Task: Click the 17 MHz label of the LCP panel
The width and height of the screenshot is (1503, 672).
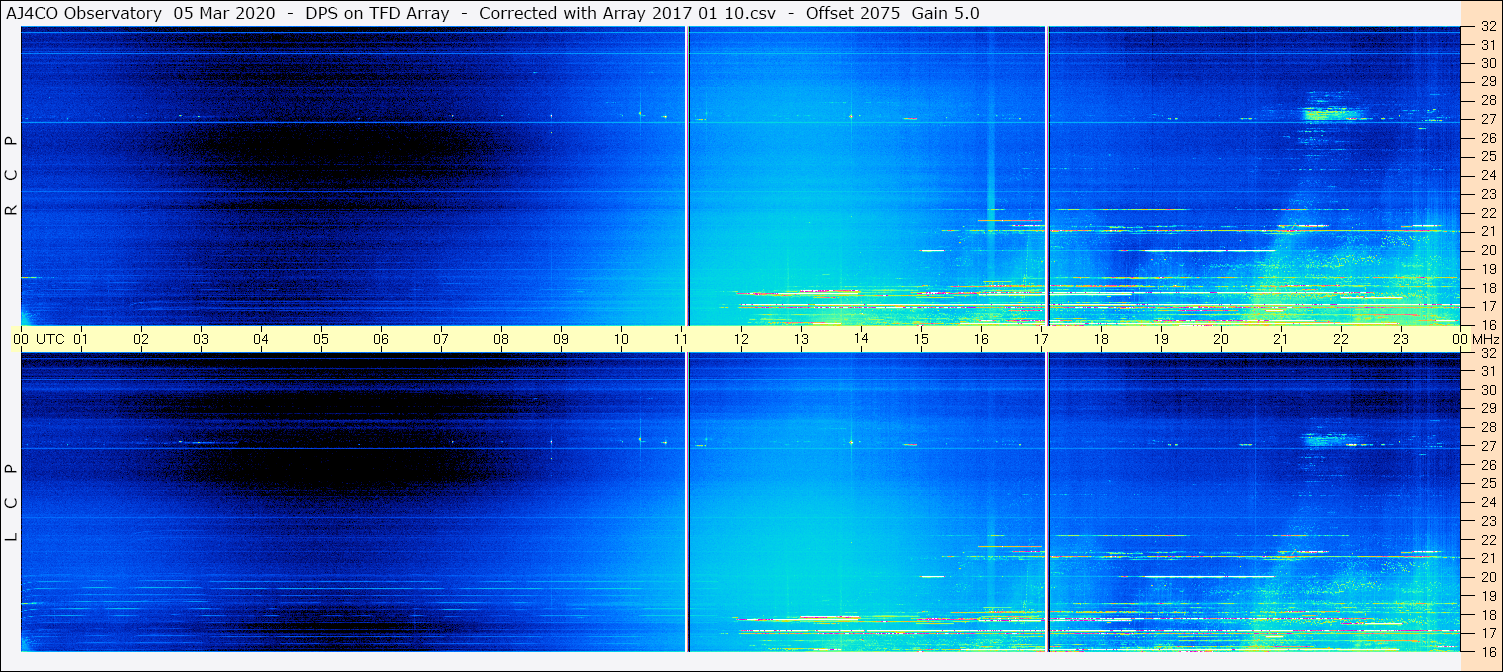Action: point(1488,633)
